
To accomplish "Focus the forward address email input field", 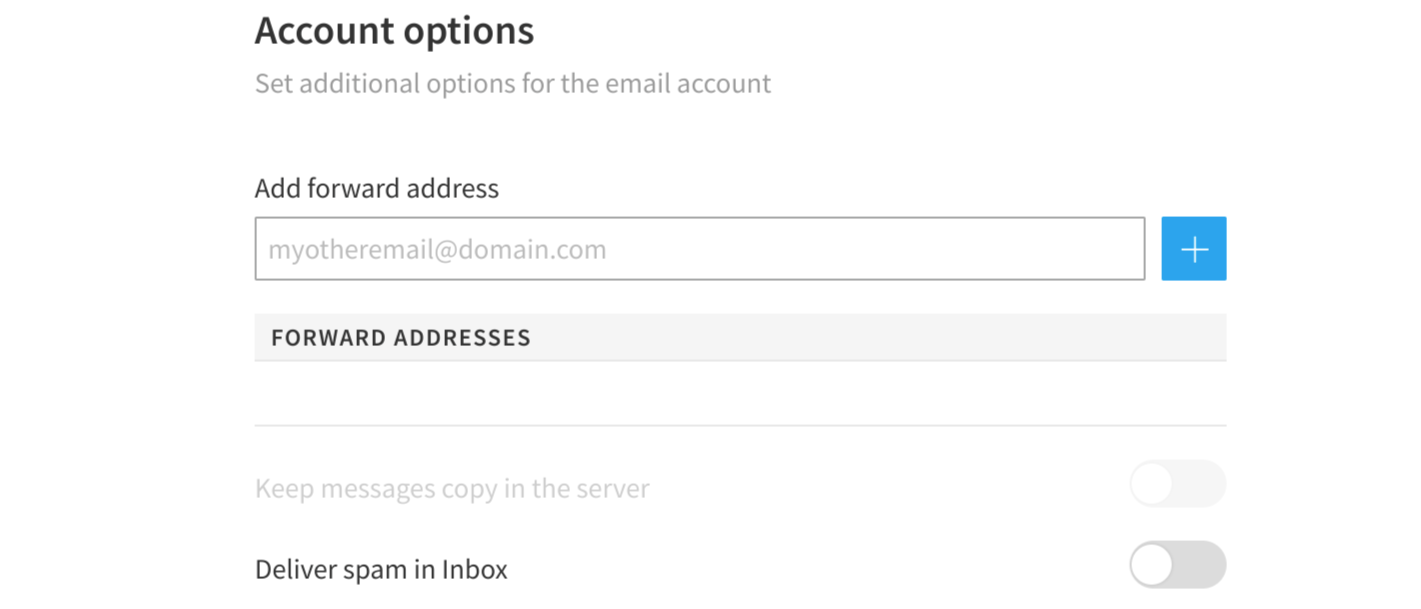I will (699, 249).
